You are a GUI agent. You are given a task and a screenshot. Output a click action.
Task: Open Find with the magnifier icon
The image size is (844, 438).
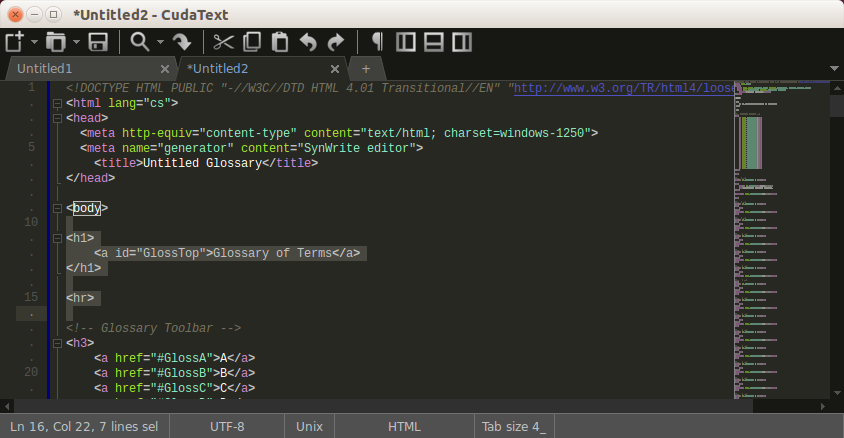pos(140,42)
